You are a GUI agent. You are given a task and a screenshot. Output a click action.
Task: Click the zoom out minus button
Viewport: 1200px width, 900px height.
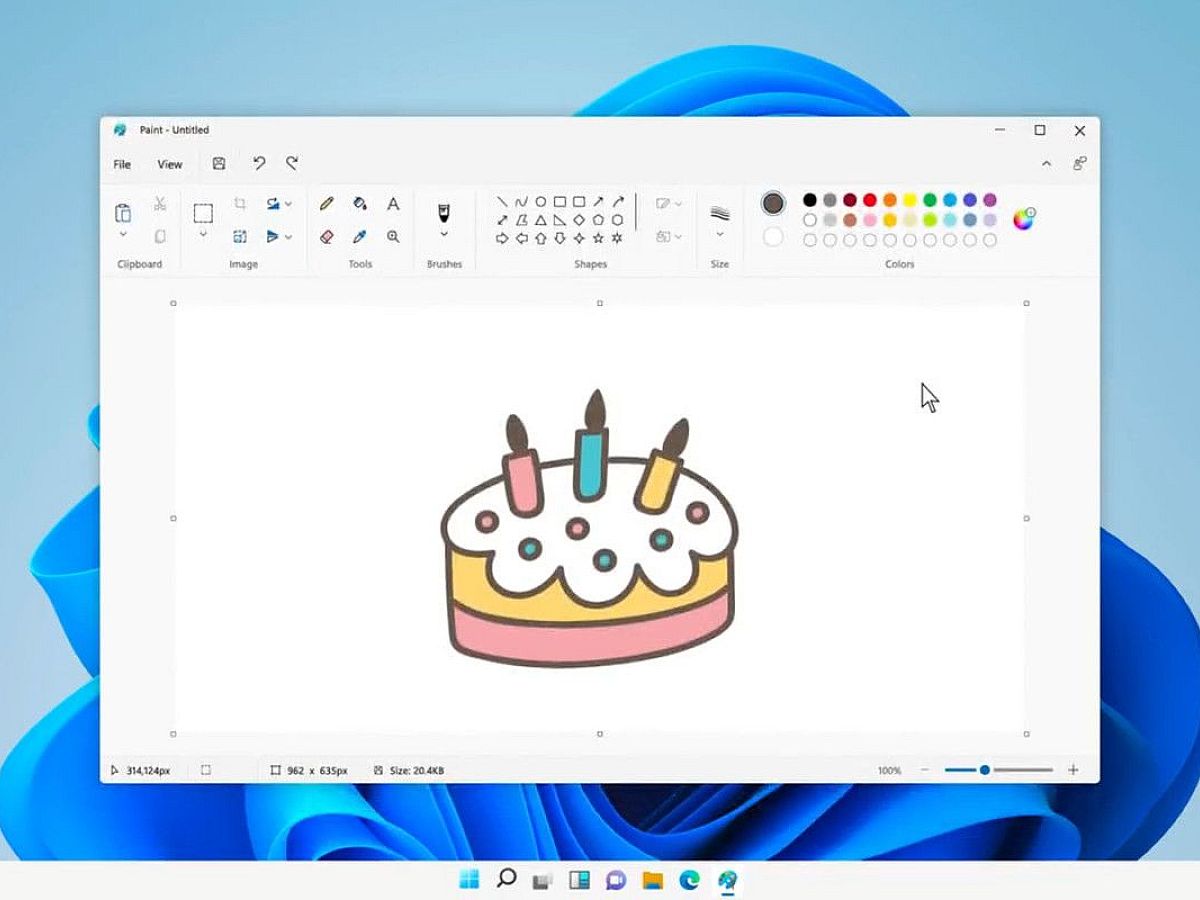pyautogui.click(x=924, y=770)
